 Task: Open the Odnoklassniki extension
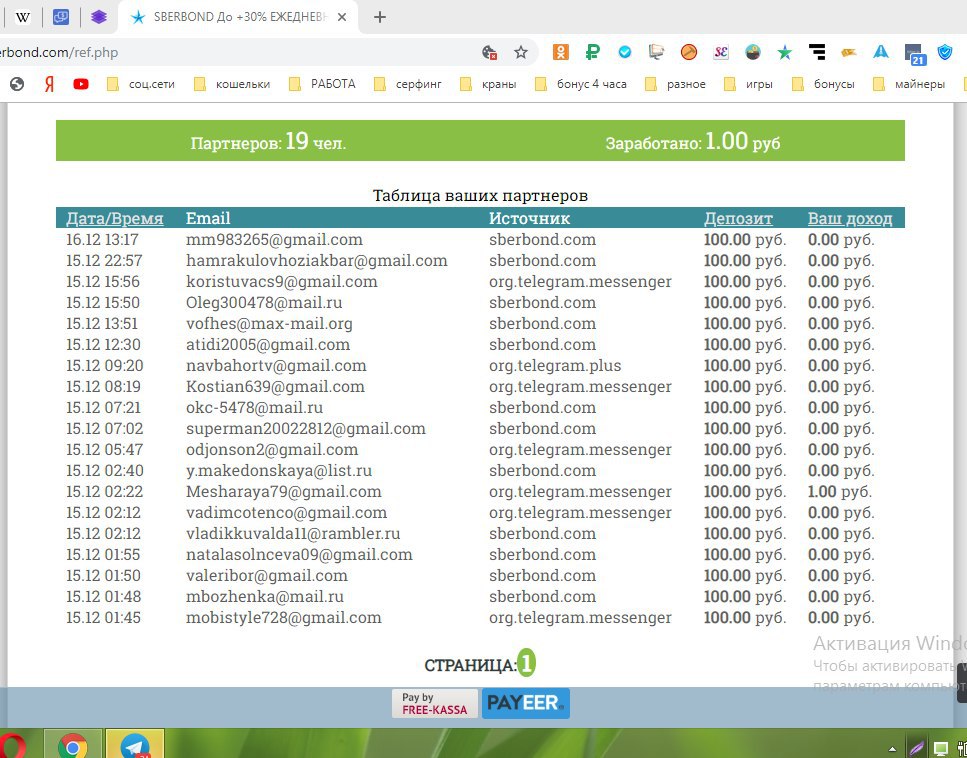pos(561,52)
